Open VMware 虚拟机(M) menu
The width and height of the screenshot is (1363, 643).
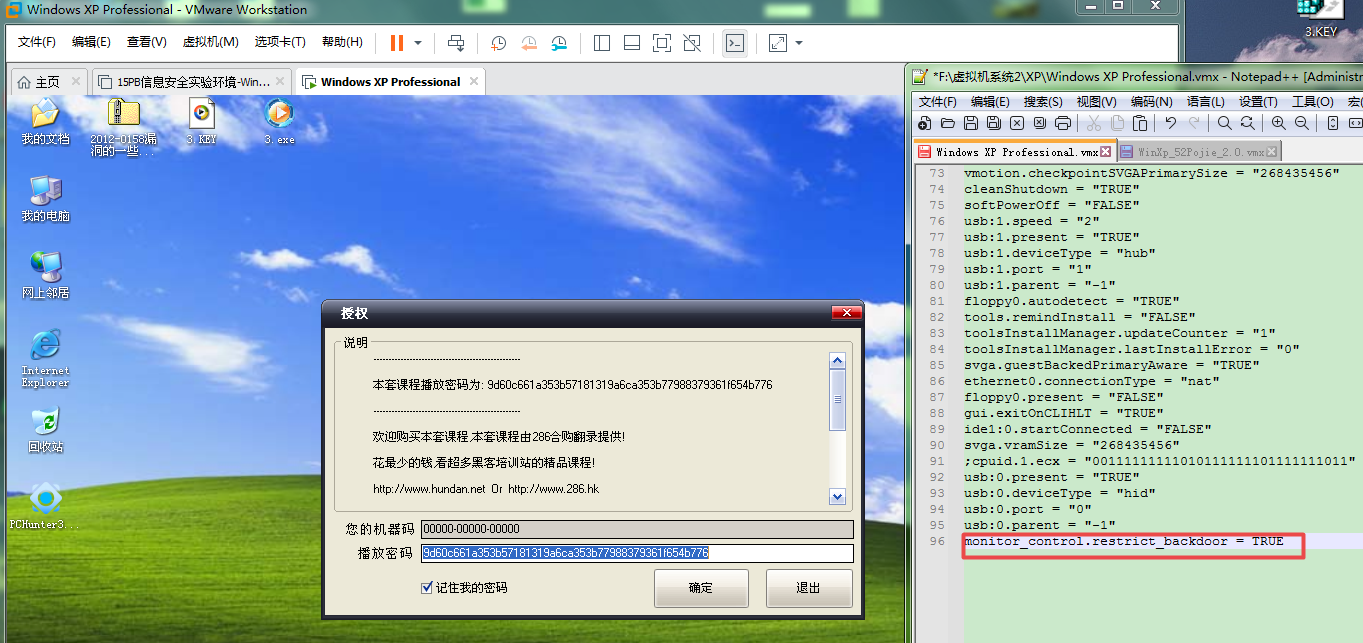point(210,42)
